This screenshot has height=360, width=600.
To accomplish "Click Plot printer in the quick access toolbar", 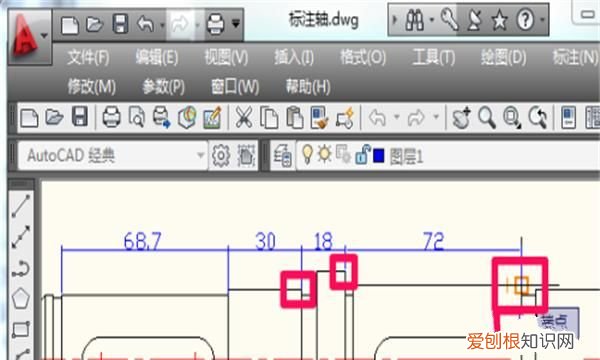I will tap(215, 24).
